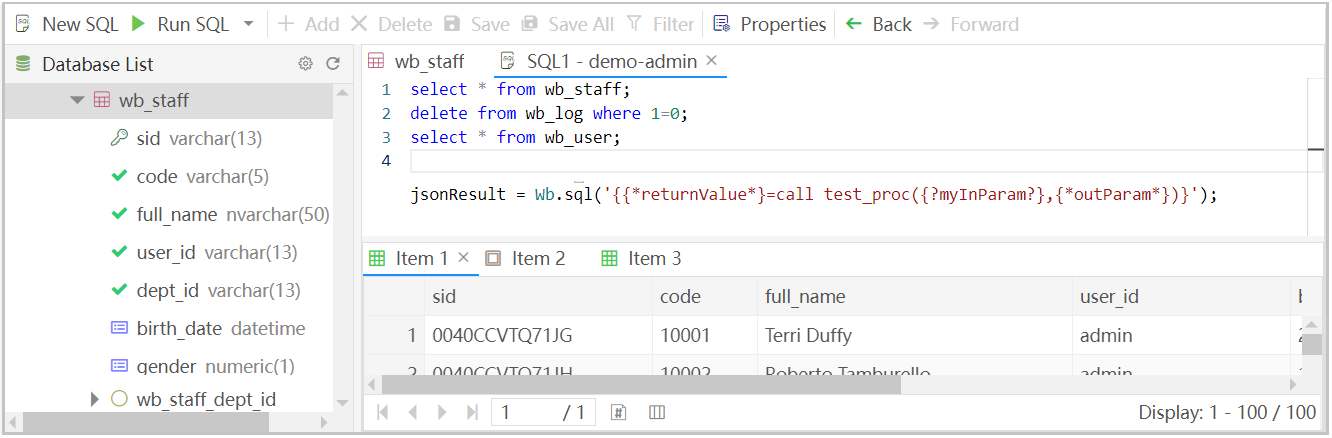The image size is (1332, 438).
Task: Select the code varchar(5) column
Action: point(190,177)
